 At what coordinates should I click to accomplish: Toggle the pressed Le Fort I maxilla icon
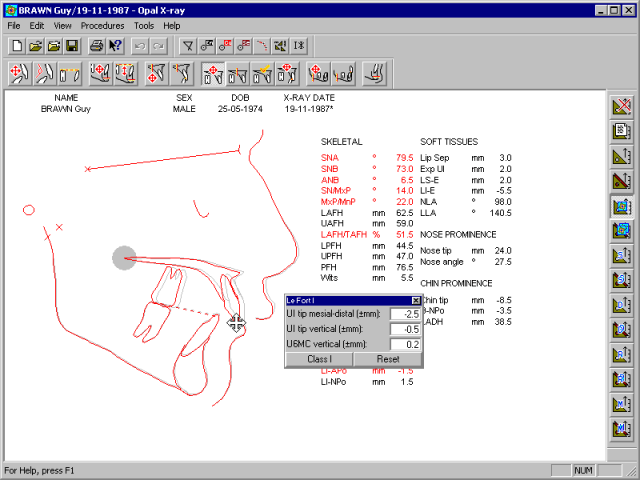click(x=213, y=74)
